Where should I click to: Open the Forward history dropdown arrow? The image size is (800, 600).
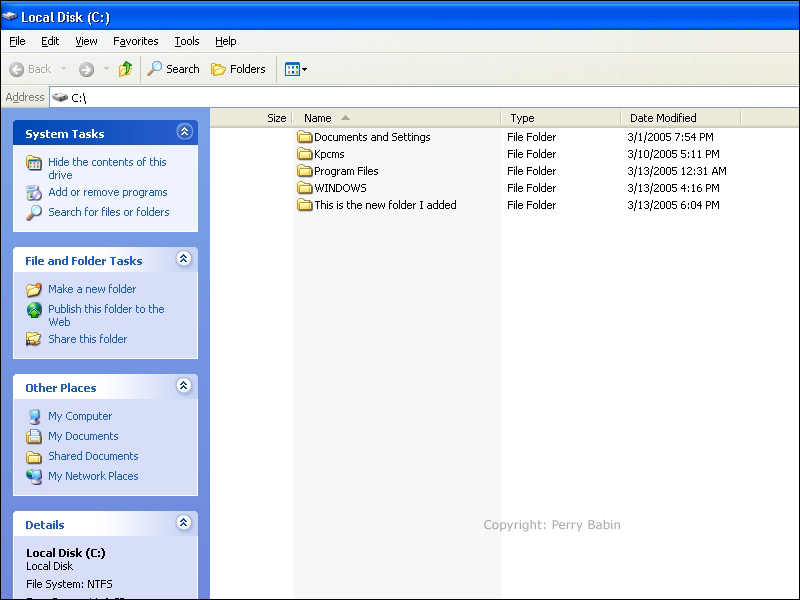point(106,68)
